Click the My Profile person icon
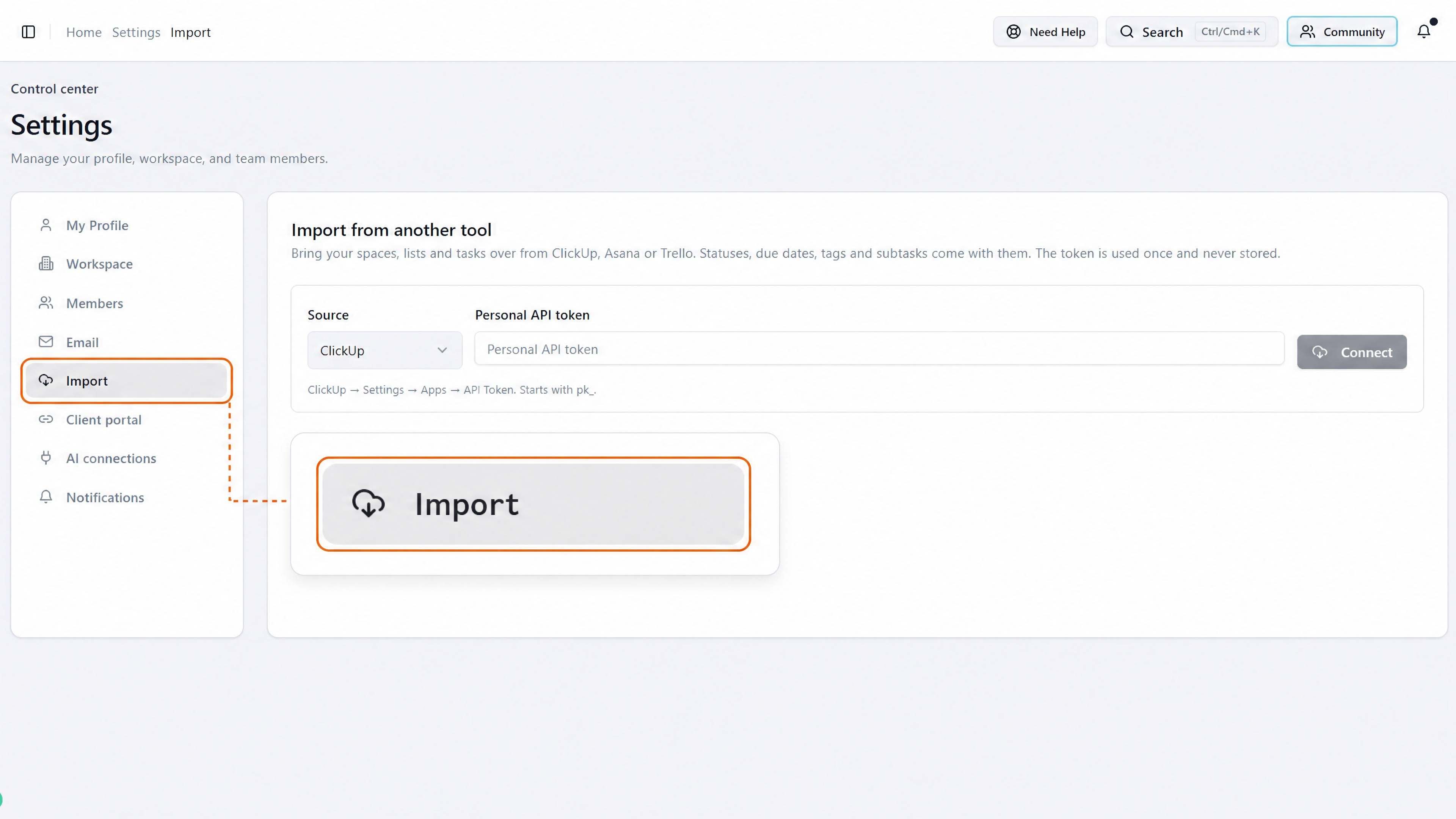 pos(46,225)
